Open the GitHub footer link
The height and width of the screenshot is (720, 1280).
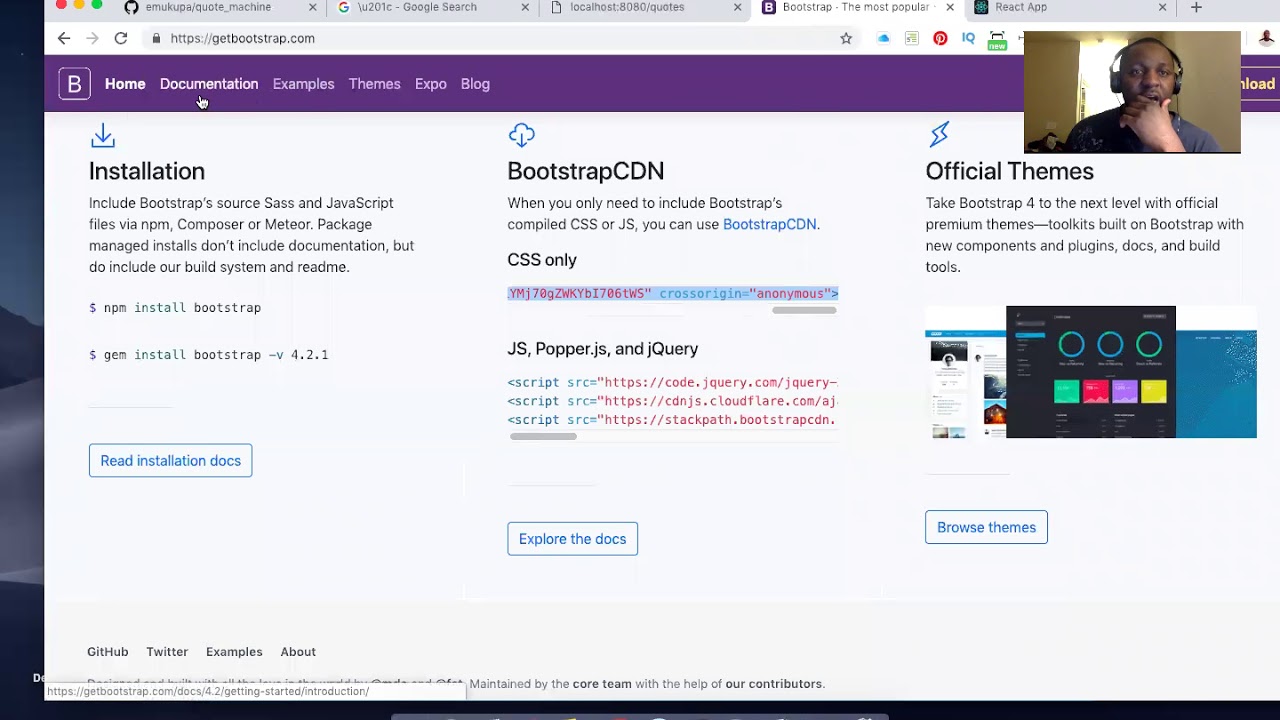(x=108, y=652)
